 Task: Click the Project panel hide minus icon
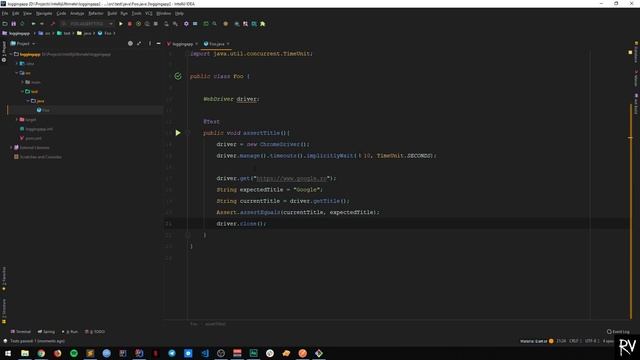point(159,43)
